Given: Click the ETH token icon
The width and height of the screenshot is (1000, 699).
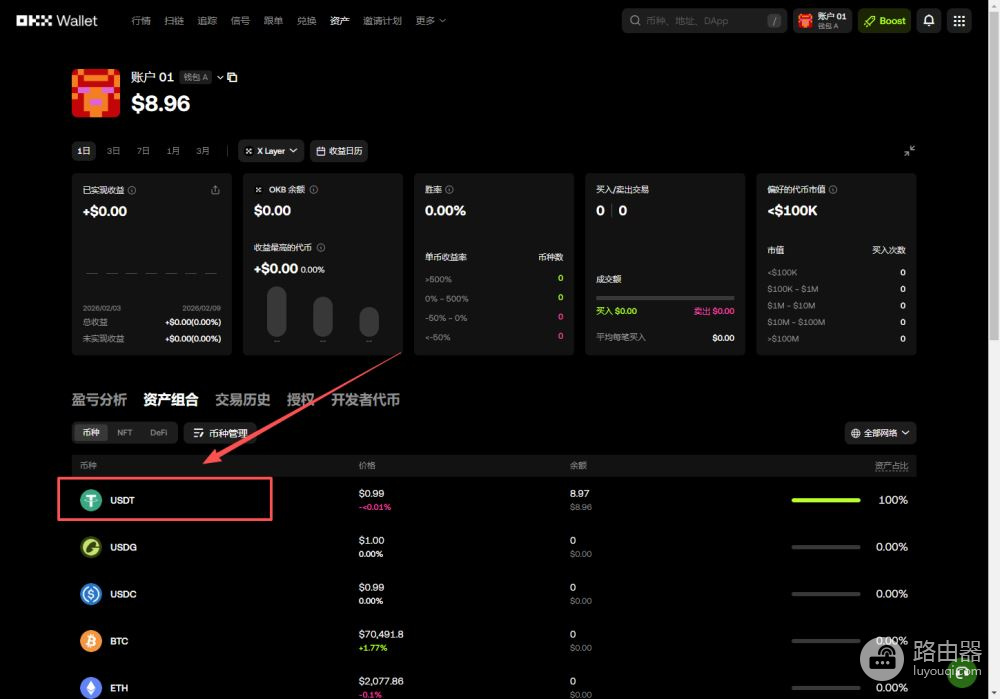Looking at the screenshot, I should tap(91, 688).
